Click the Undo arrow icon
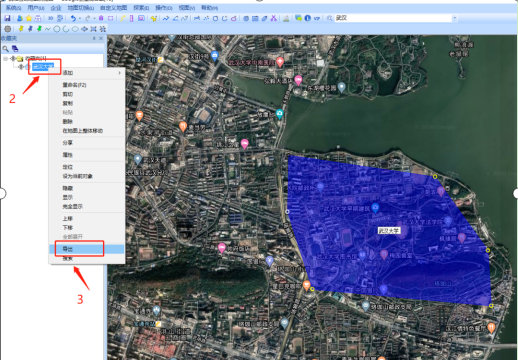The image size is (518, 360). pyautogui.click(x=73, y=18)
